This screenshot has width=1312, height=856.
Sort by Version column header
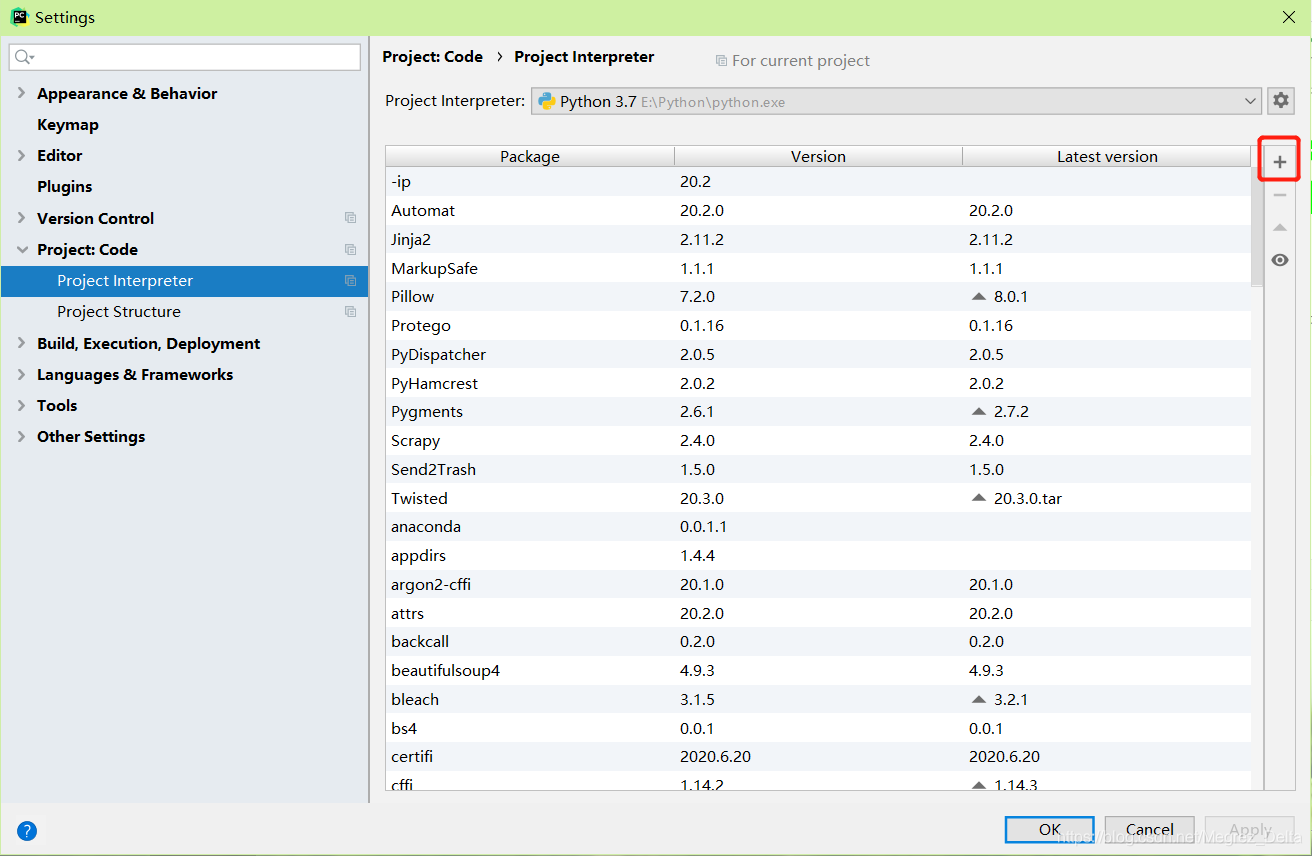(x=818, y=156)
